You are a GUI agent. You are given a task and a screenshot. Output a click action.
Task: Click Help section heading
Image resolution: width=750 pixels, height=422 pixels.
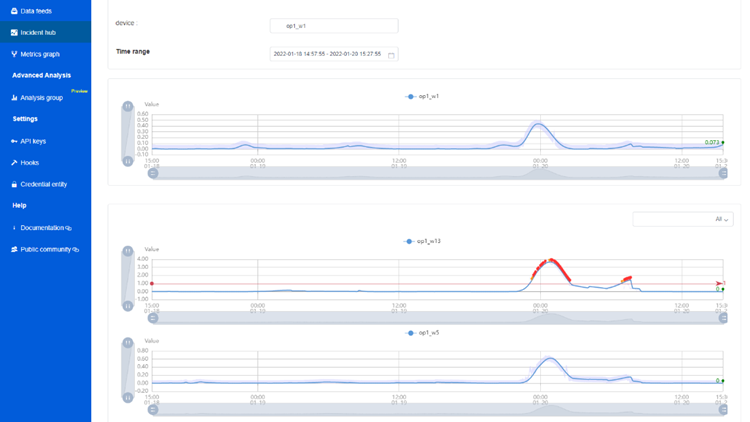coord(19,205)
